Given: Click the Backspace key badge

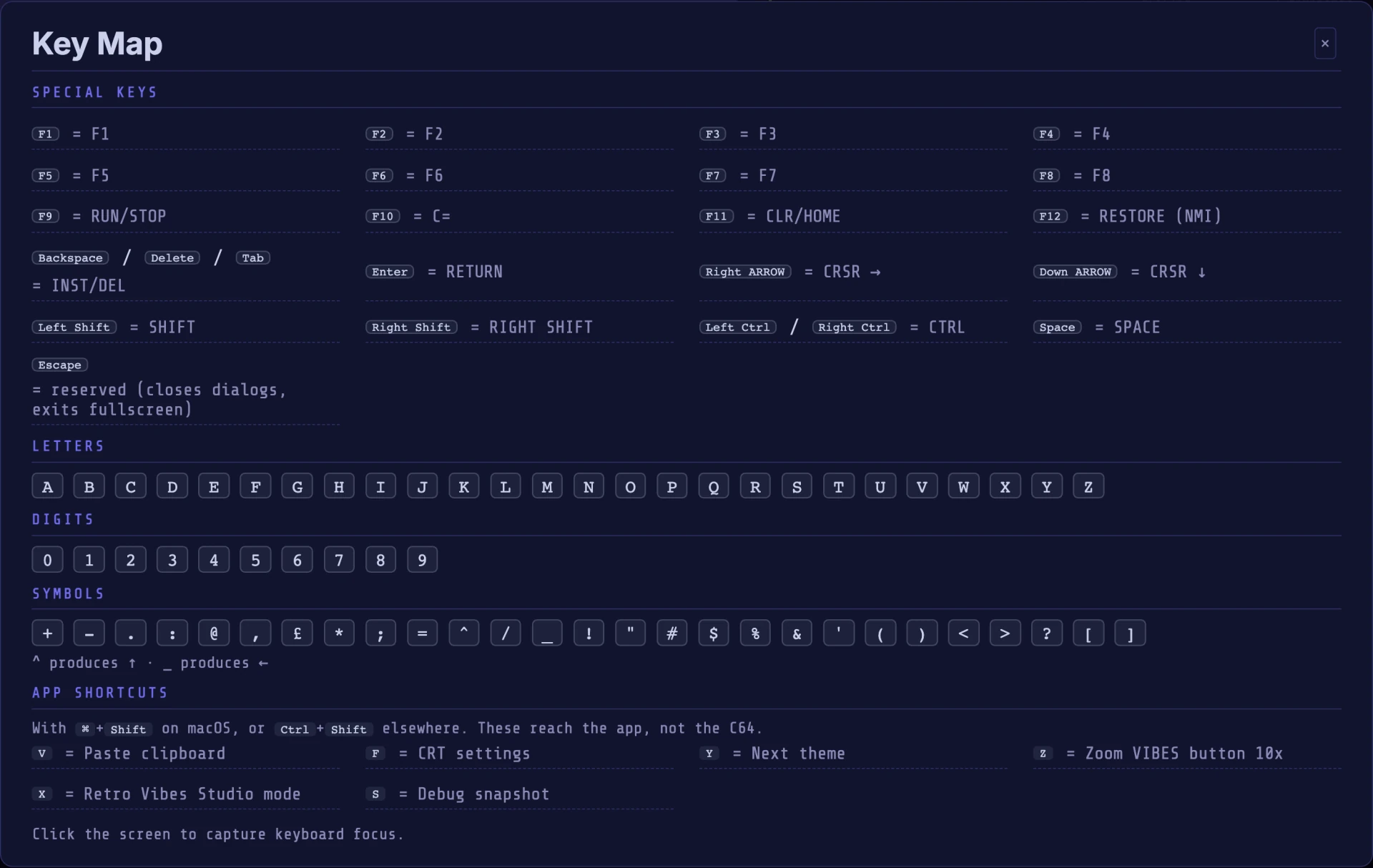Looking at the screenshot, I should point(70,258).
